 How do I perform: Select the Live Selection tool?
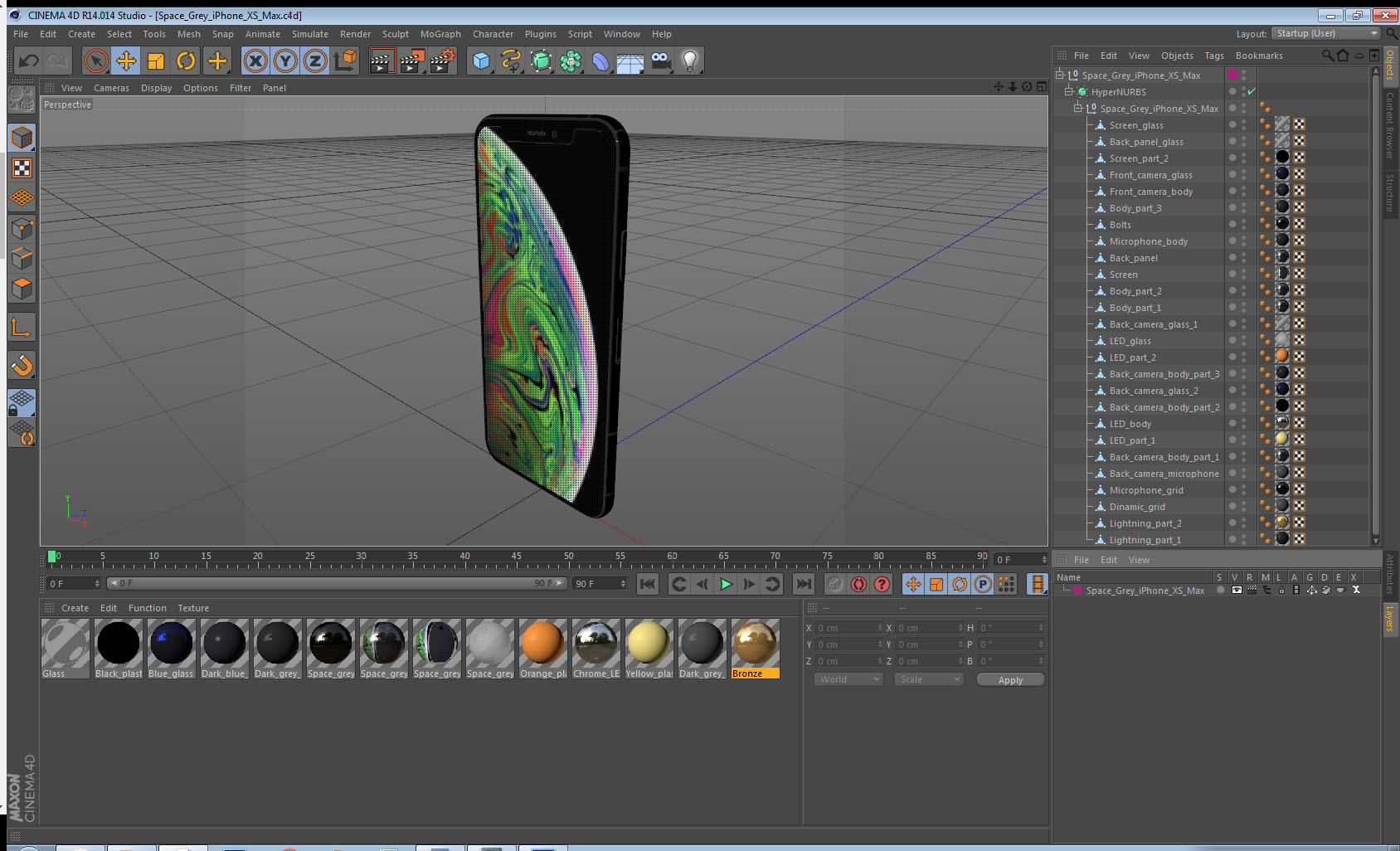pos(96,61)
